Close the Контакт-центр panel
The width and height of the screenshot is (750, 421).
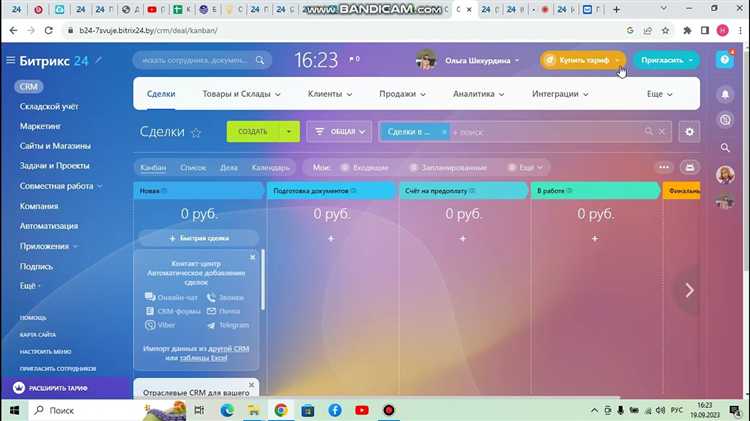coord(253,257)
